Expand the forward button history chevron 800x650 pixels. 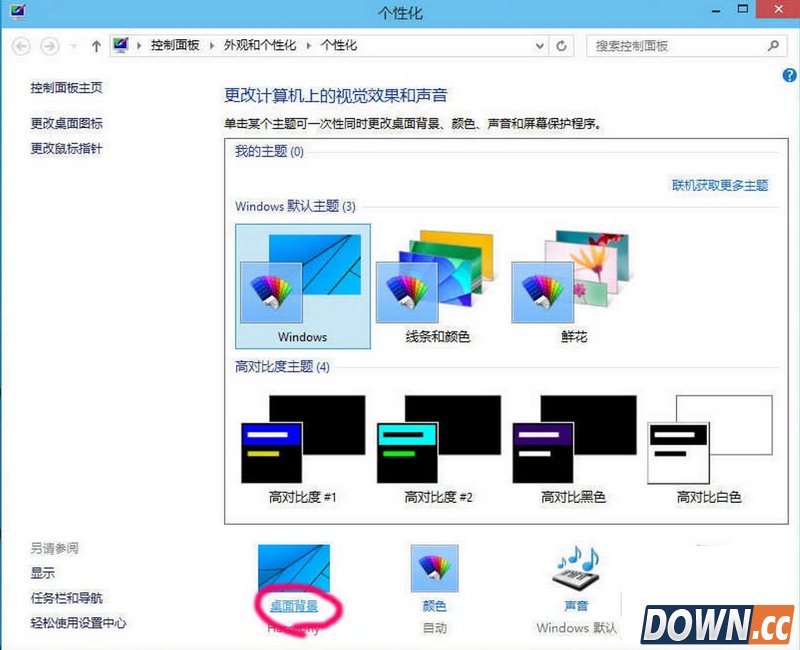click(71, 45)
